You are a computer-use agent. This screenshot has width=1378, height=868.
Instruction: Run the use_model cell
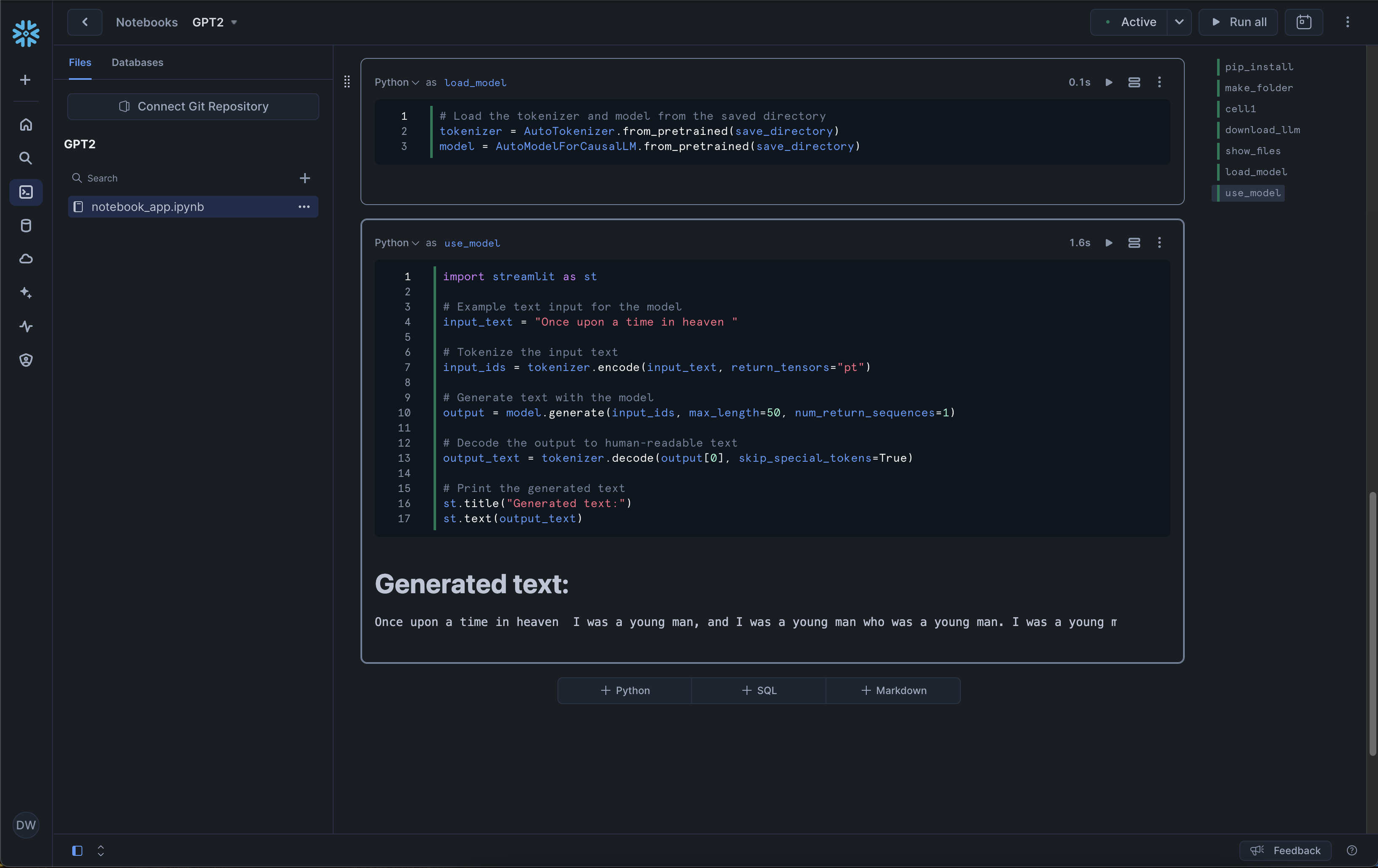(1108, 242)
